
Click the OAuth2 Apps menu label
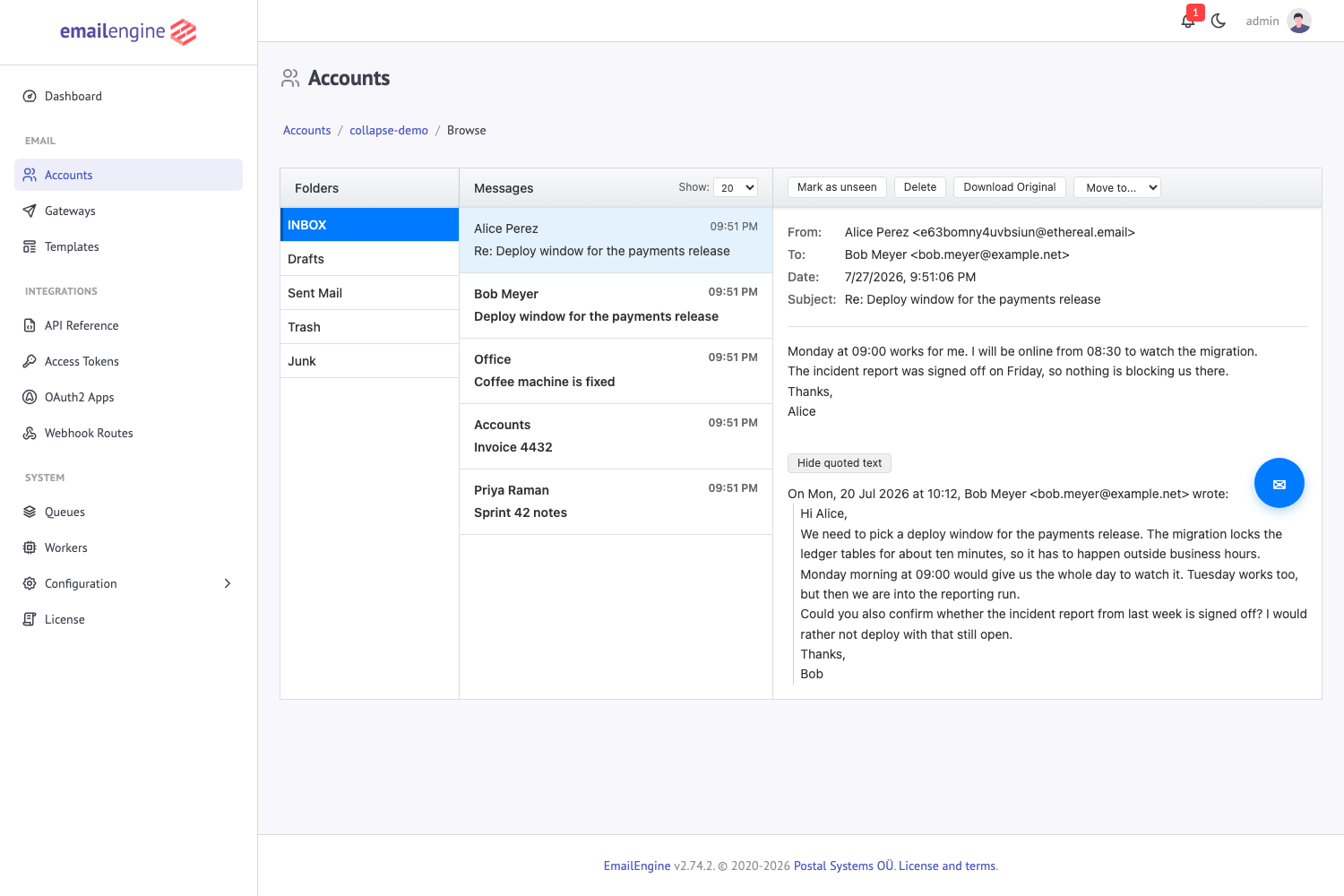pos(80,397)
